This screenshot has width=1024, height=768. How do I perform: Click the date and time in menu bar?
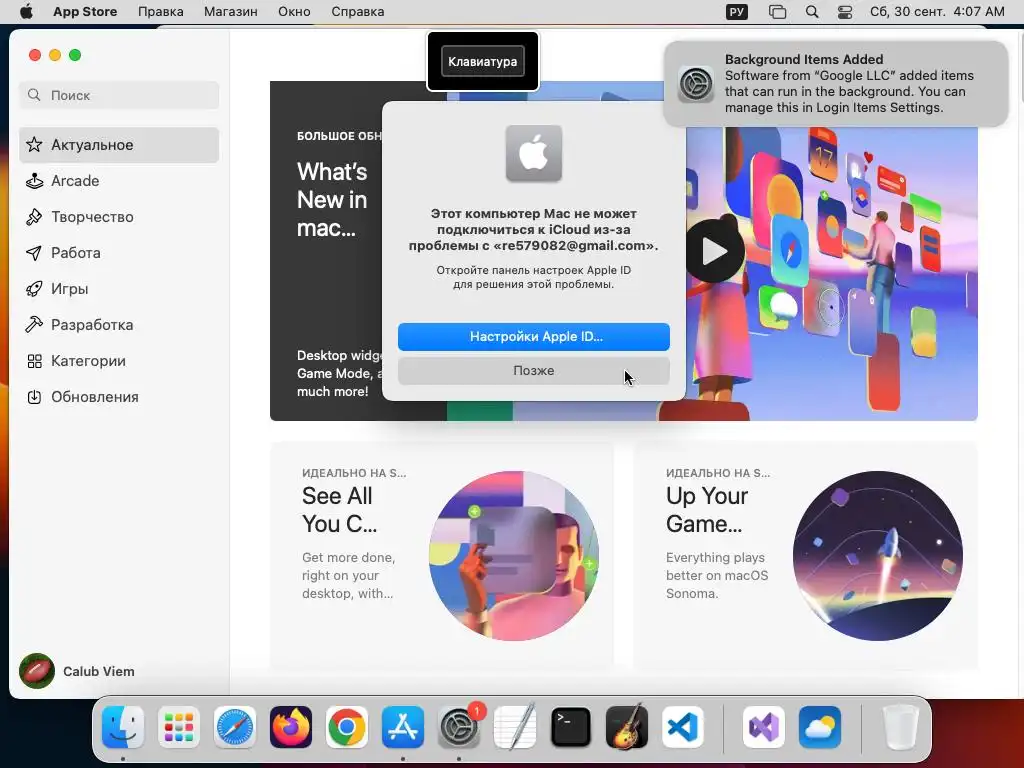(937, 12)
